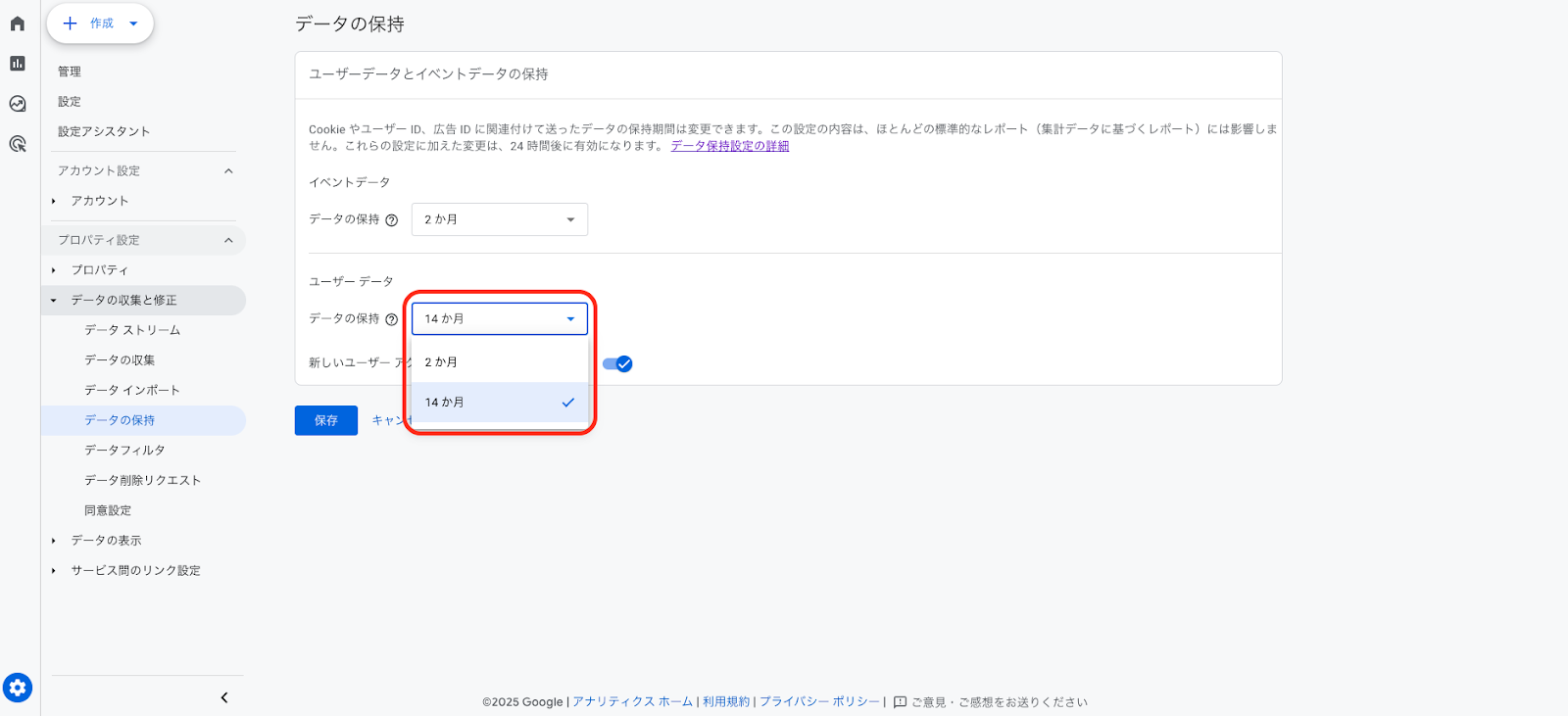Go to データ インポート
Screen dimensions: 1568x716
(x=132, y=390)
